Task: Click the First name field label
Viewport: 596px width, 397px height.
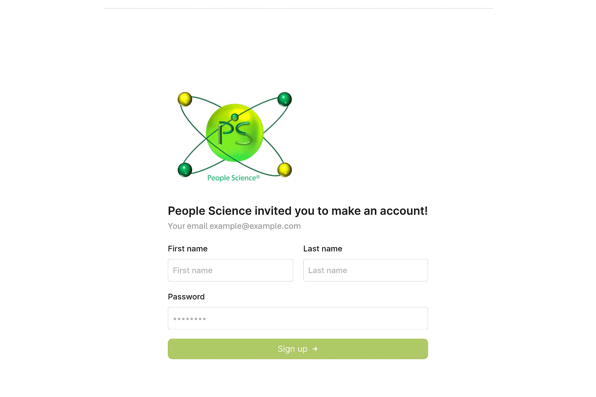Action: pos(188,249)
